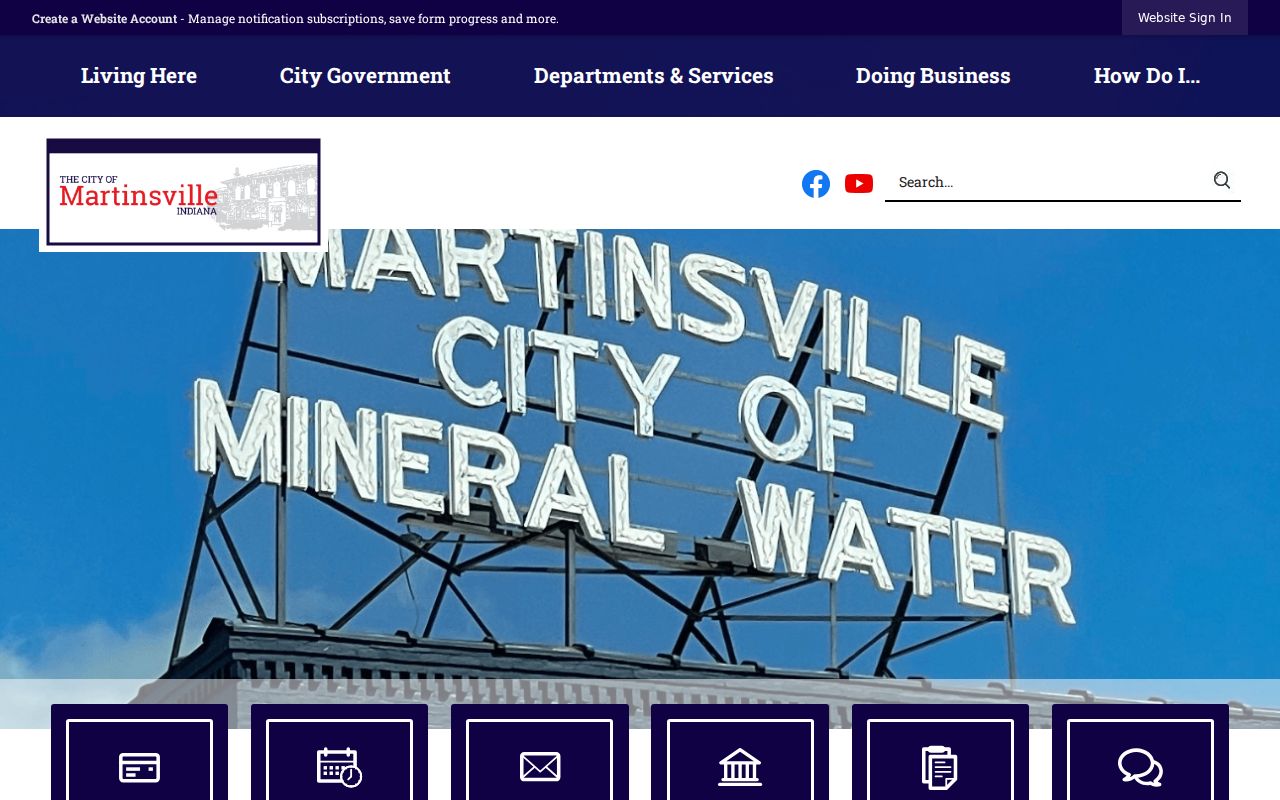This screenshot has width=1280, height=800.
Task: Click the Create a Website Account link
Action: click(x=104, y=18)
